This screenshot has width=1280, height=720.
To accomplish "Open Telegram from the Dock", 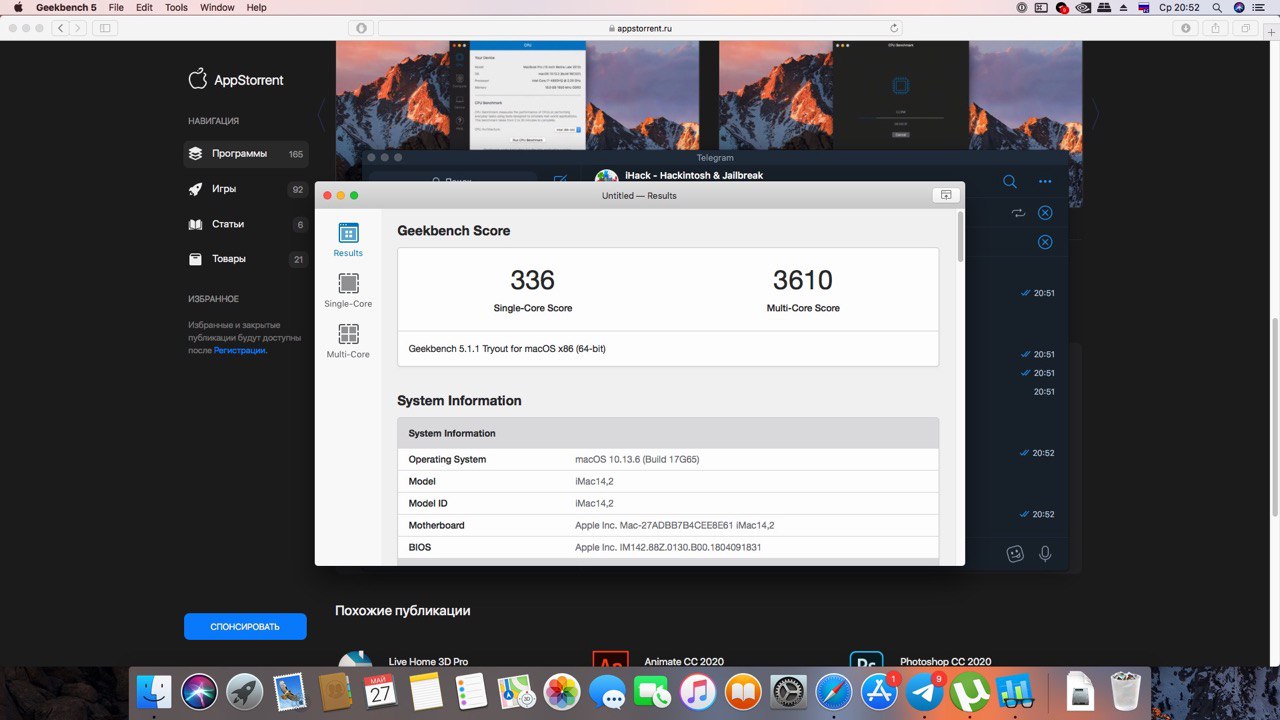I will (926, 691).
